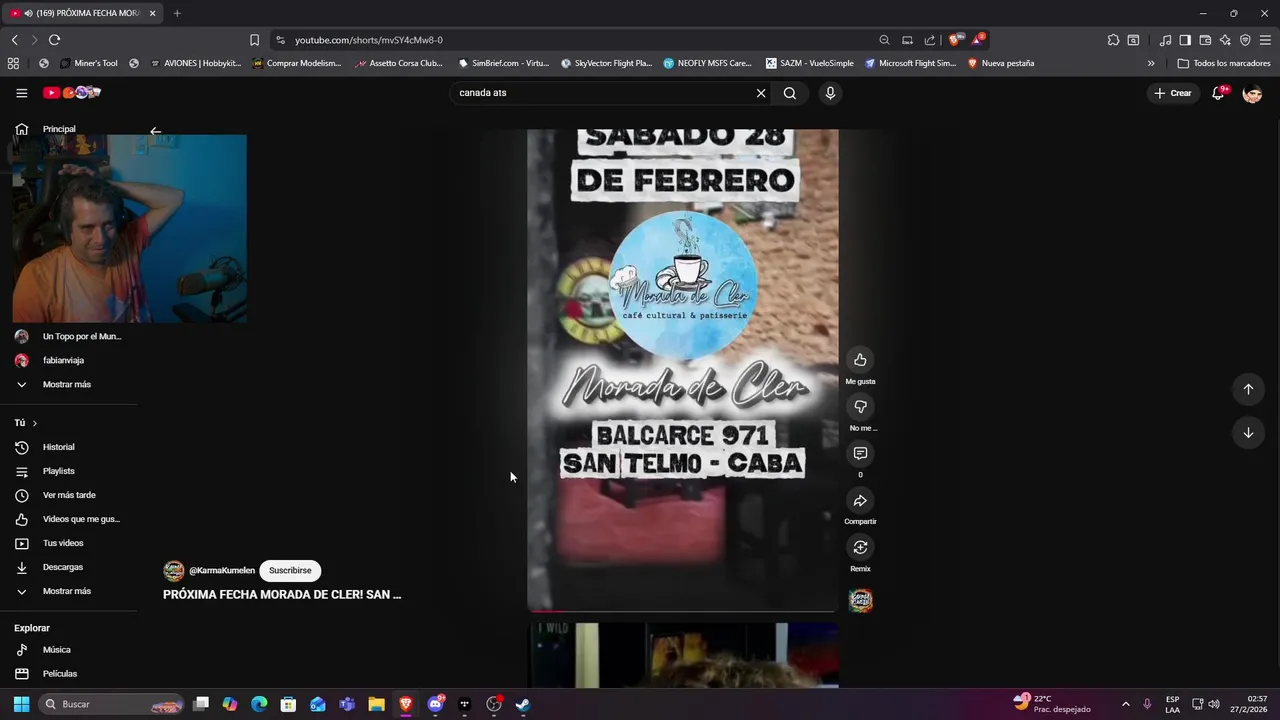Viewport: 1280px width, 720px height.
Task: Close the PRÓXIMA FECHA browser tab
Action: (x=152, y=13)
